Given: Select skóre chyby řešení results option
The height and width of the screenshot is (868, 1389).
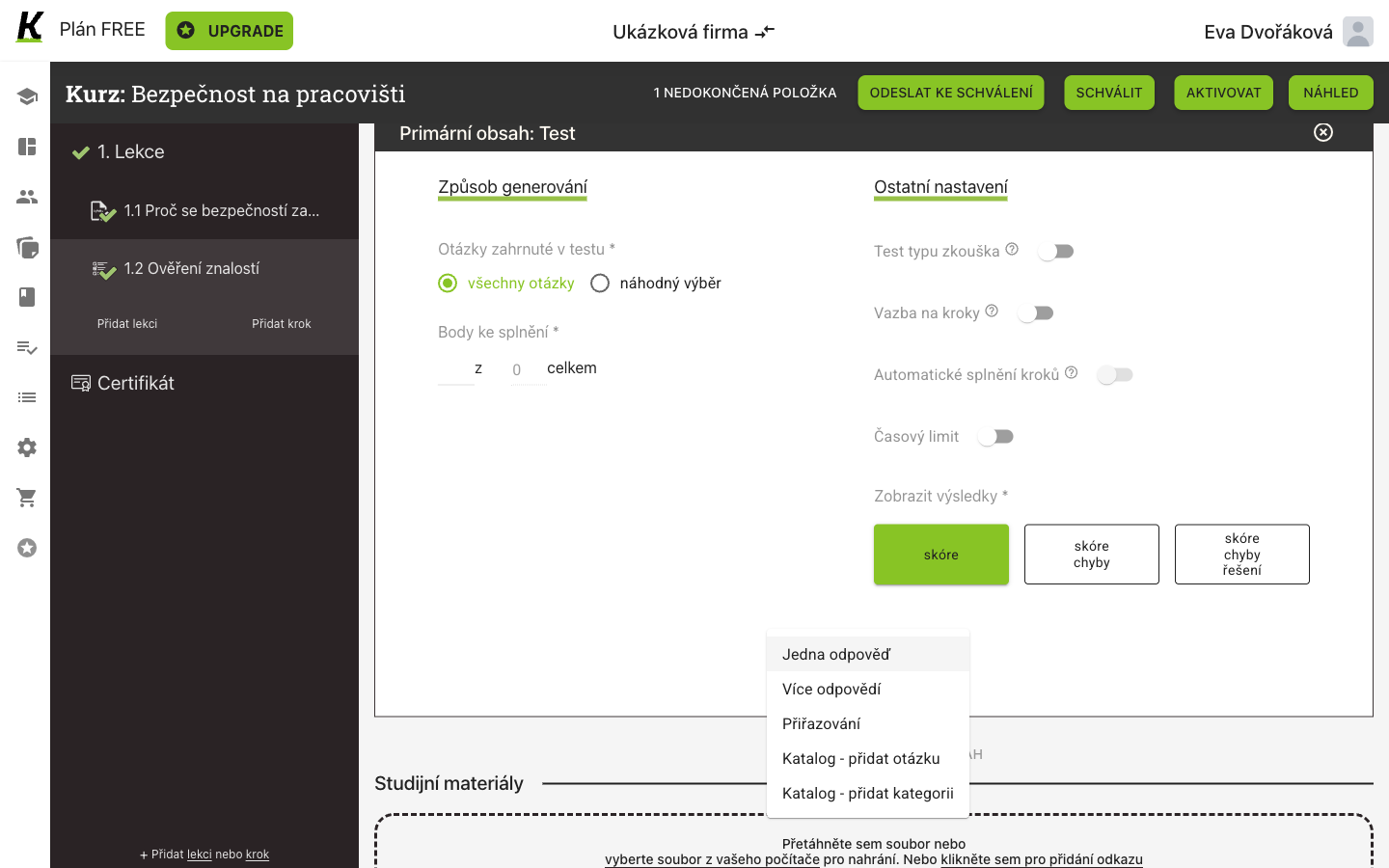Looking at the screenshot, I should 1242,555.
